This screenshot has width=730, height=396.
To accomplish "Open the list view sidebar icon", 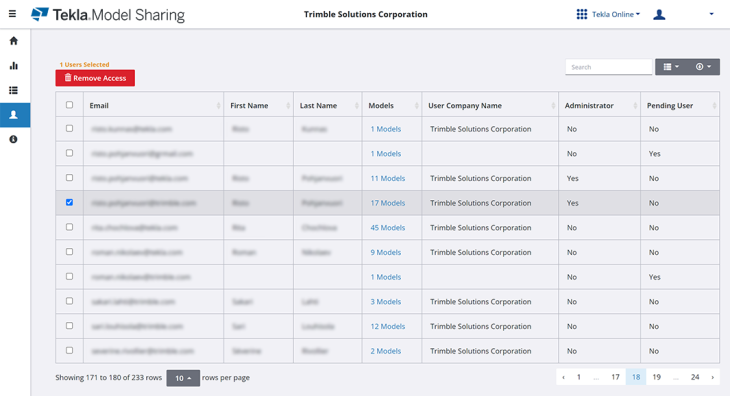I will point(14,90).
